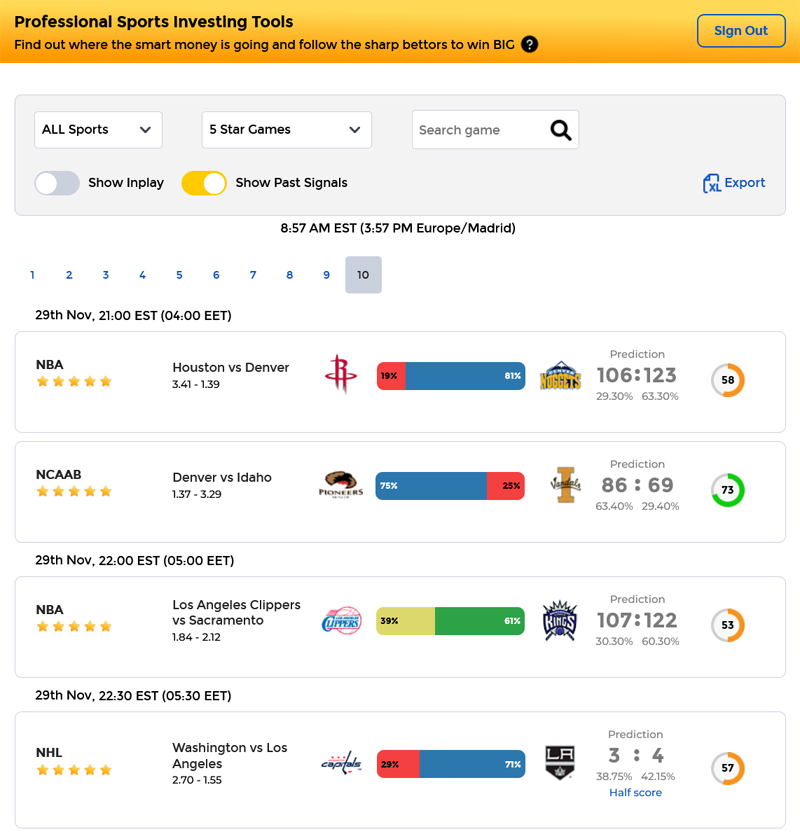Screen dimensions: 800x834
Task: Click the Idaho Vandals team logo
Action: coord(565,485)
